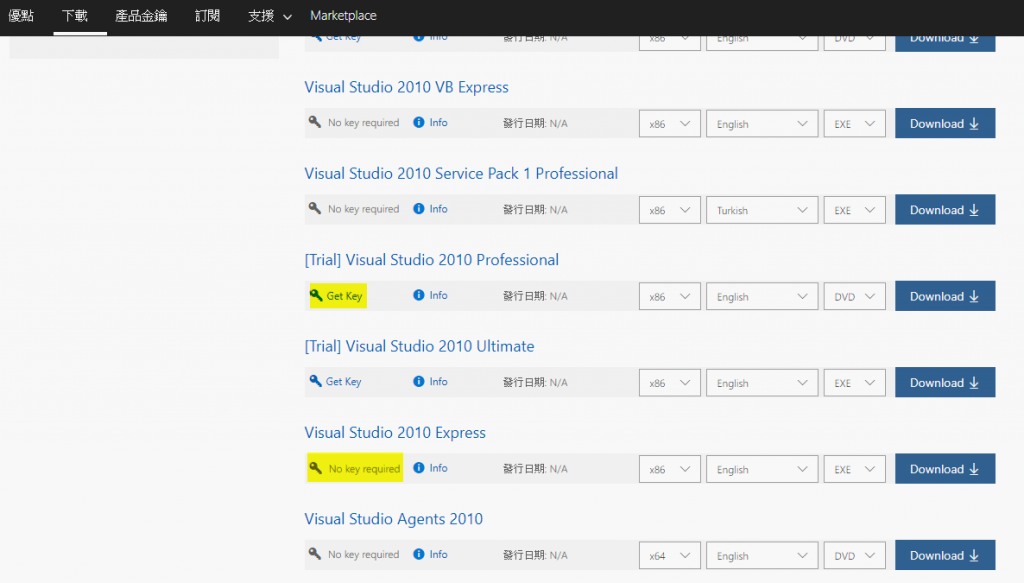Click key icon in Service Pack 1 Professional row
The height and width of the screenshot is (583, 1024).
[315, 208]
